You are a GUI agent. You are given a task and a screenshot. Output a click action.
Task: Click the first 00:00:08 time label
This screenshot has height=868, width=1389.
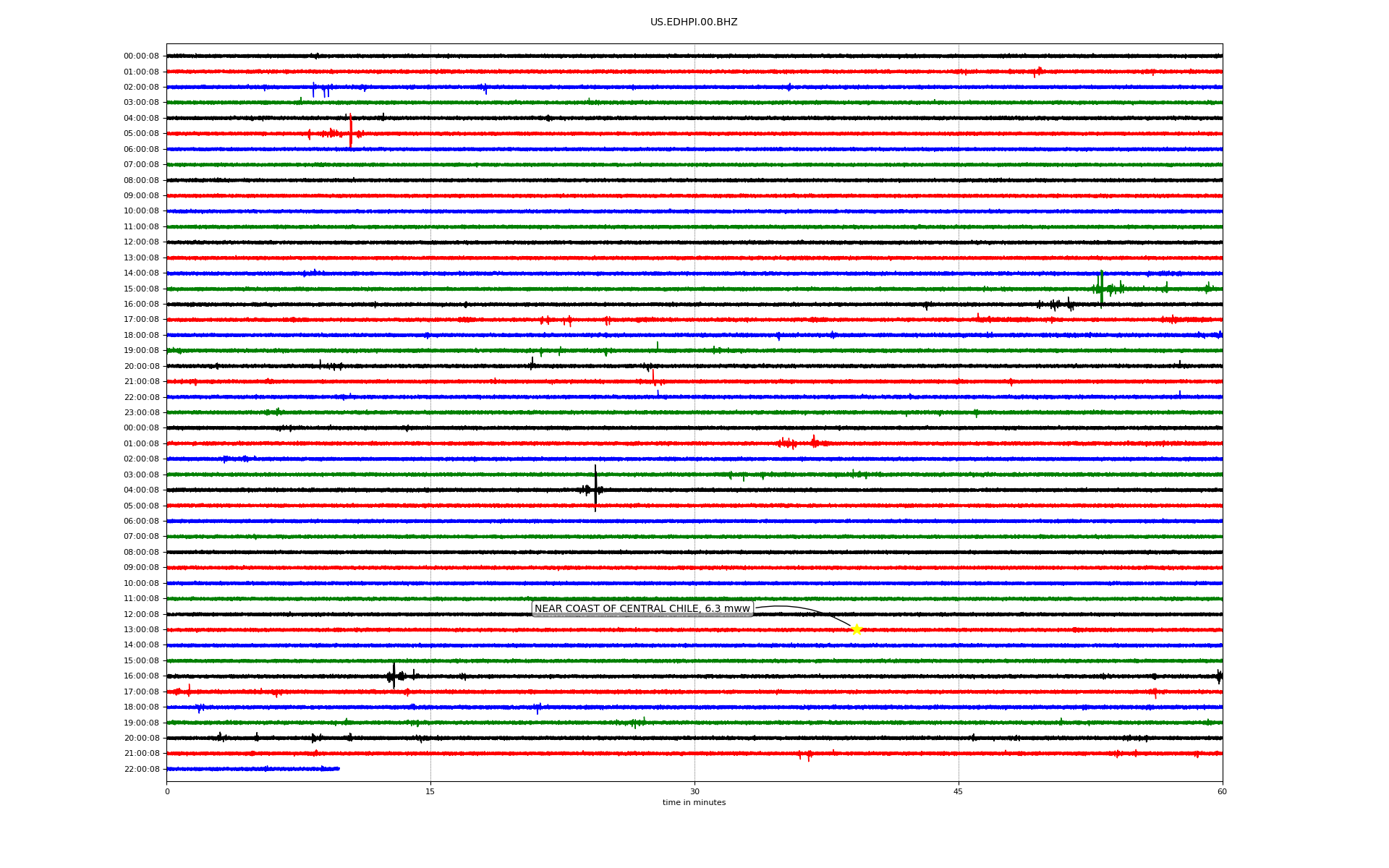141,56
